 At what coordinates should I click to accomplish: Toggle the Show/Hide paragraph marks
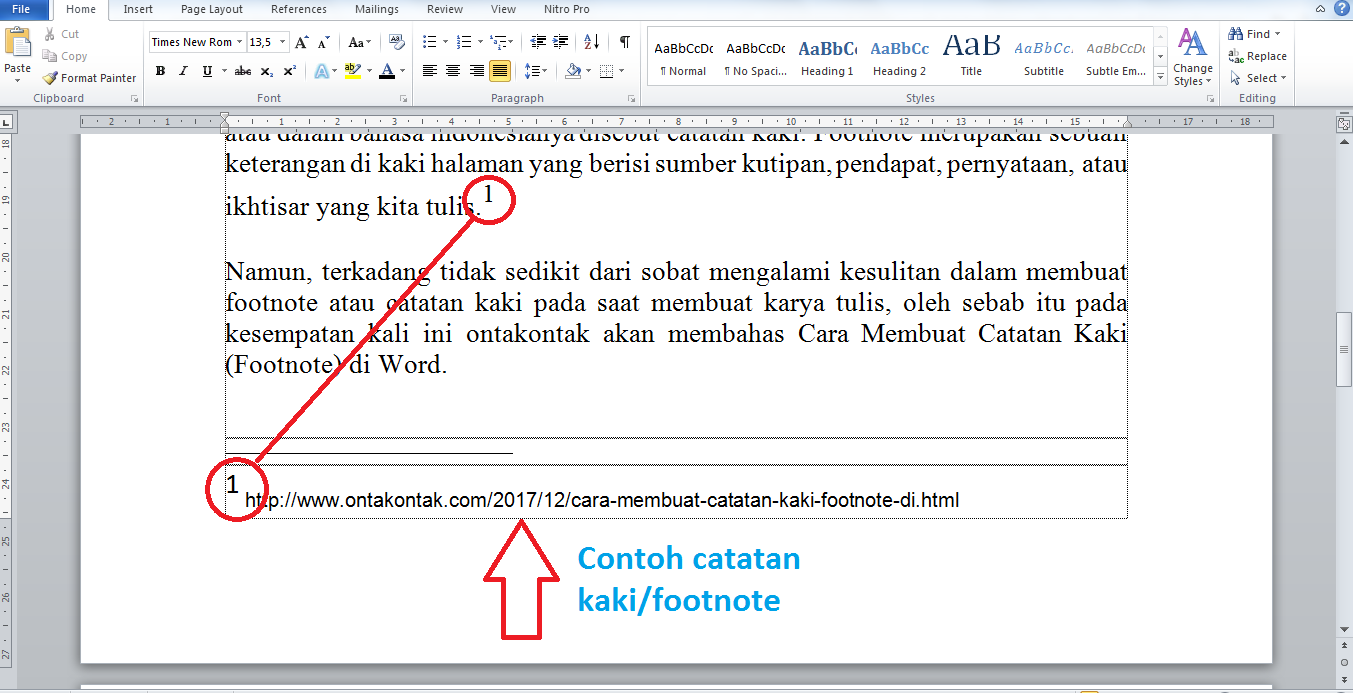click(x=625, y=43)
